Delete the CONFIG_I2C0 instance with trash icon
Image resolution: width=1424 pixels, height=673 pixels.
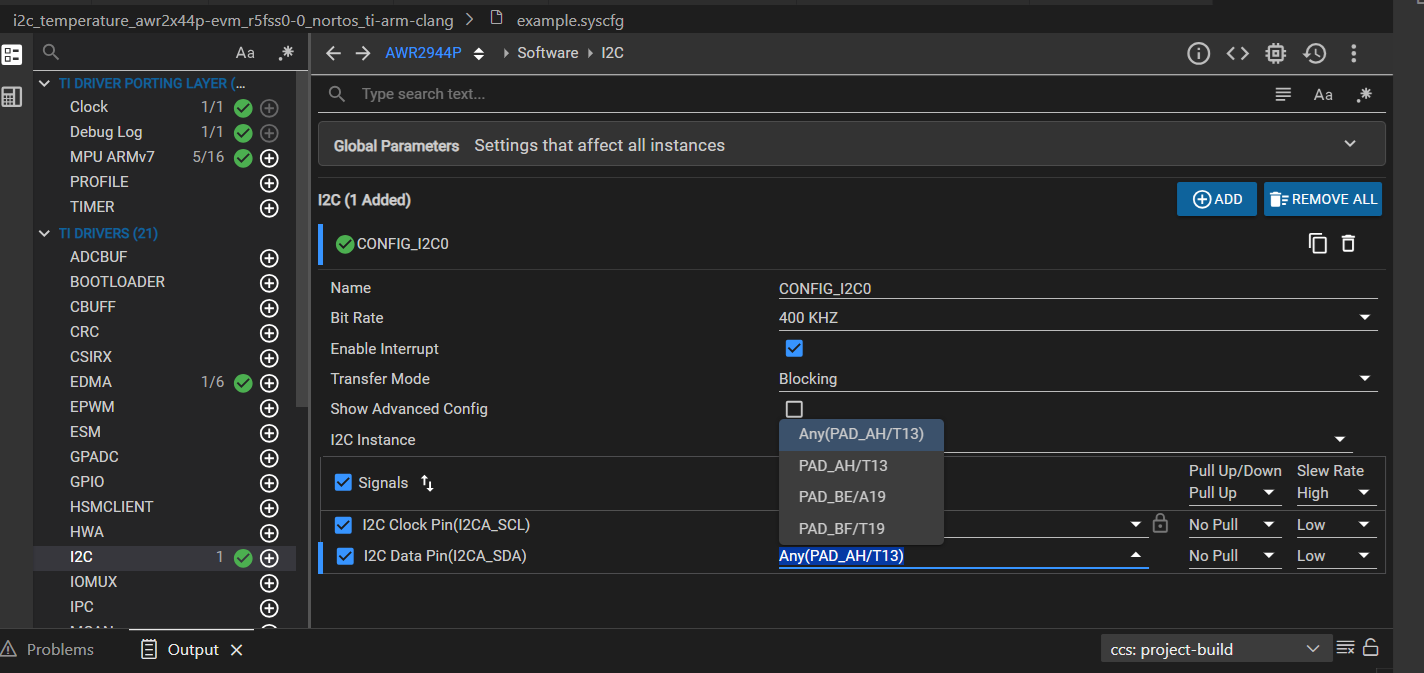(1348, 243)
